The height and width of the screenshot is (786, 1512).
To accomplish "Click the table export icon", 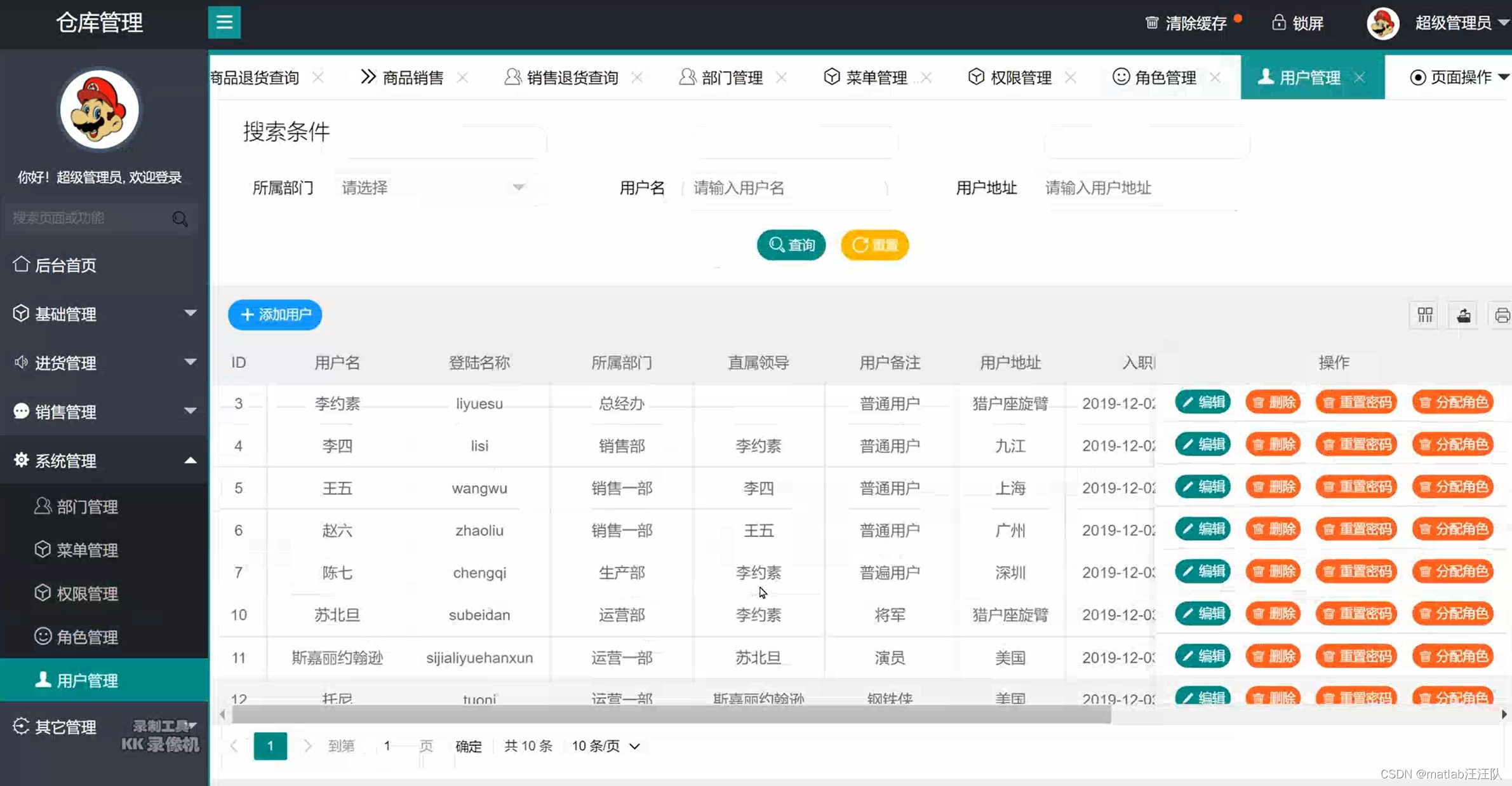I will click(1464, 315).
